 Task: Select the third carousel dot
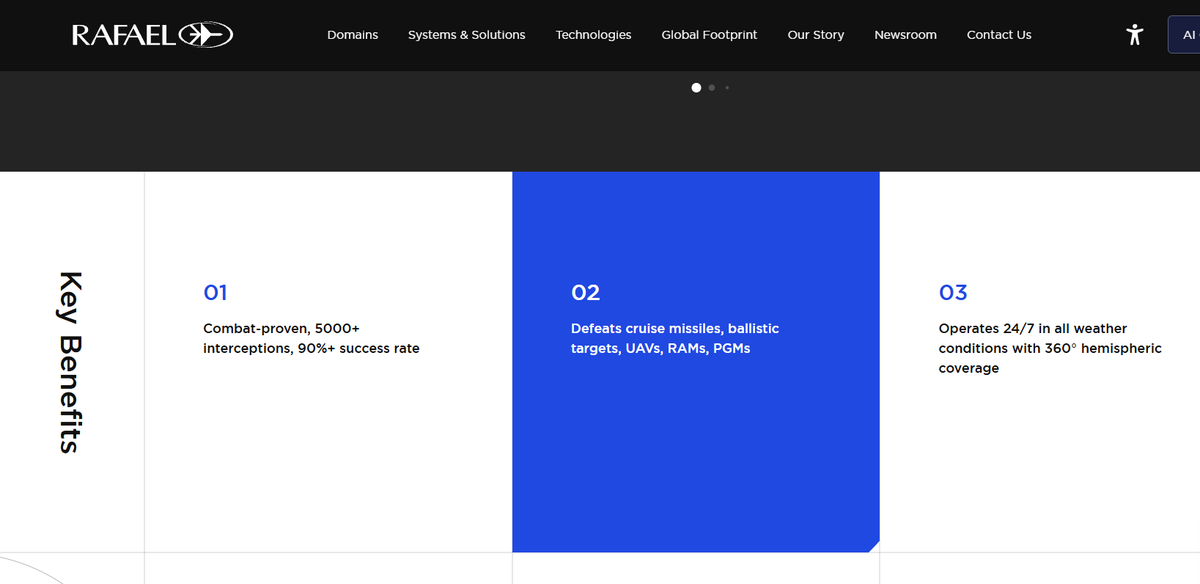click(727, 88)
